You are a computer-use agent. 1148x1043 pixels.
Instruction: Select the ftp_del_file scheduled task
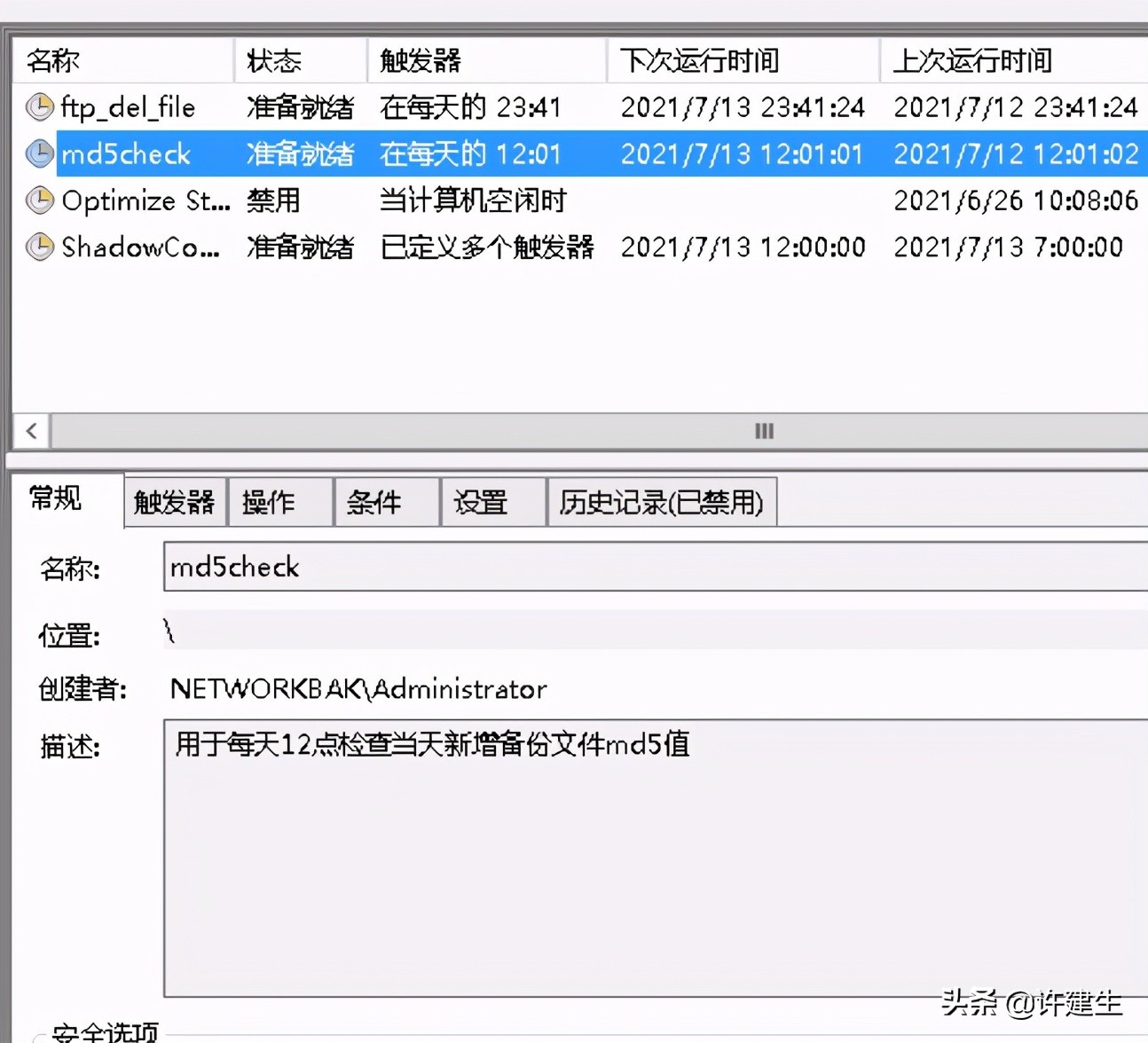click(124, 106)
